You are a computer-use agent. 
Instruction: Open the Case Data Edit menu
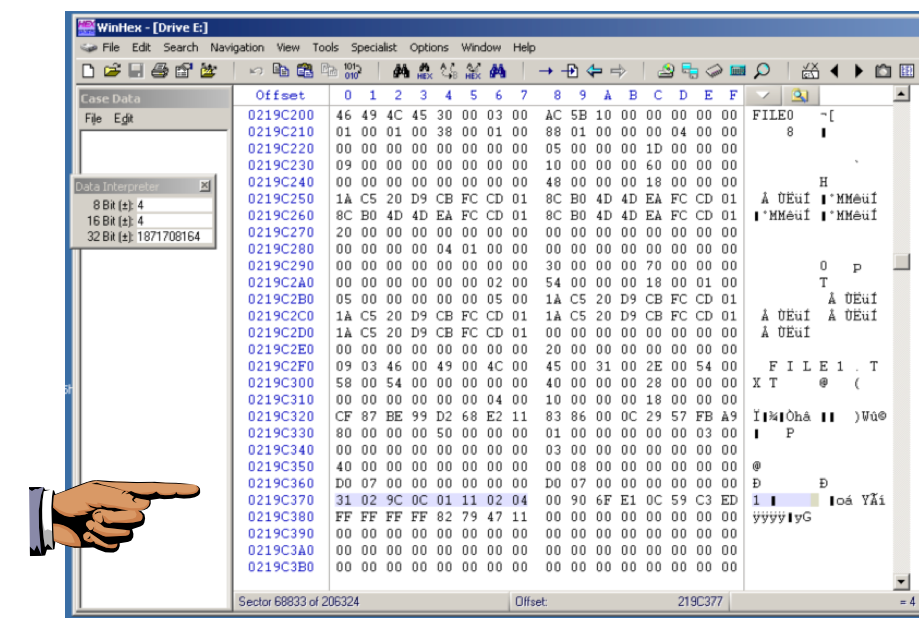coord(124,119)
